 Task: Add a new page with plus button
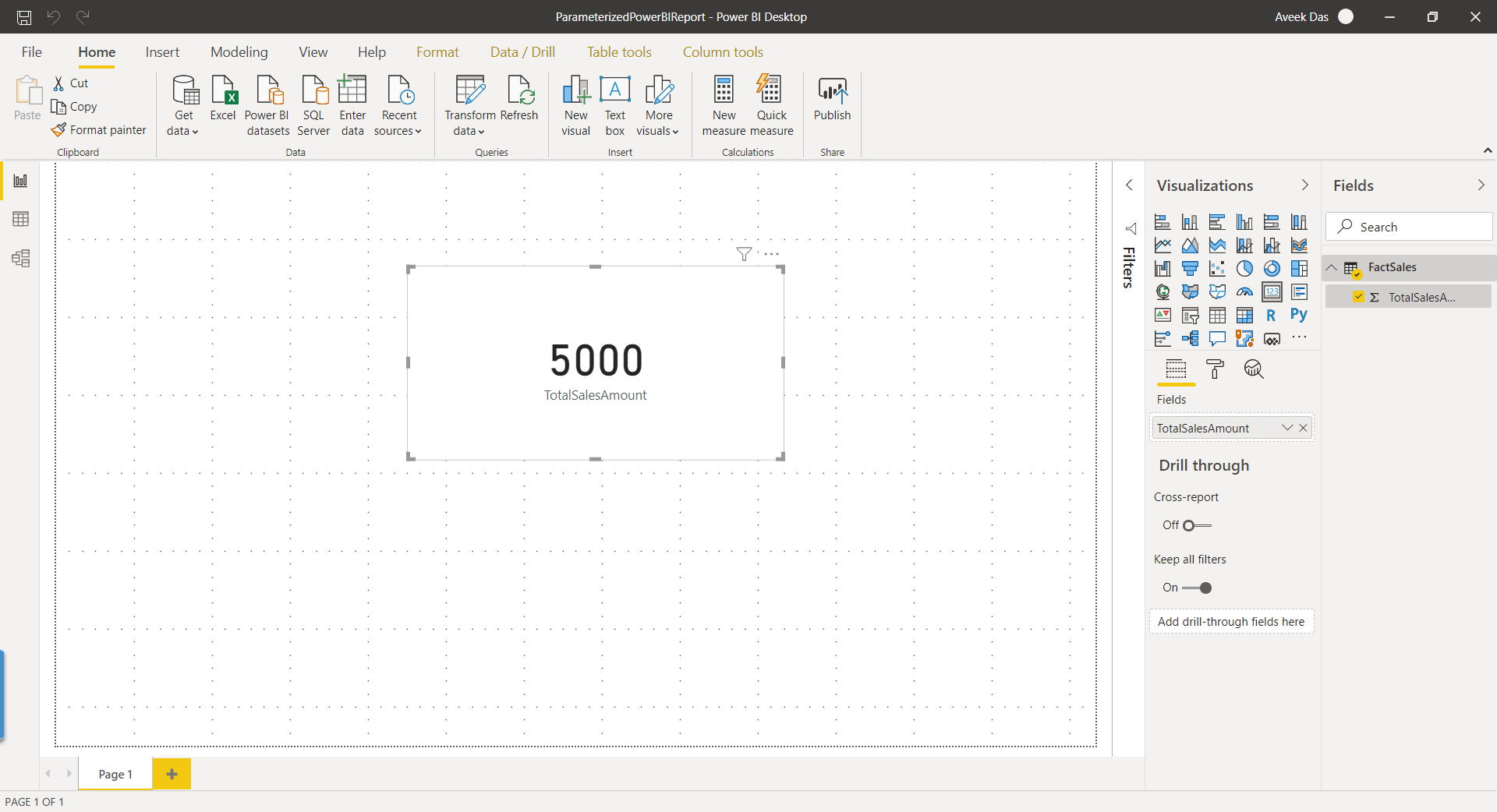tap(172, 774)
